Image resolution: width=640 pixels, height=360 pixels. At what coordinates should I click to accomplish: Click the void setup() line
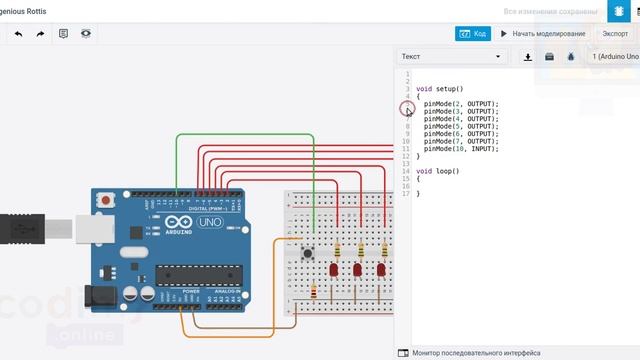tap(440, 89)
